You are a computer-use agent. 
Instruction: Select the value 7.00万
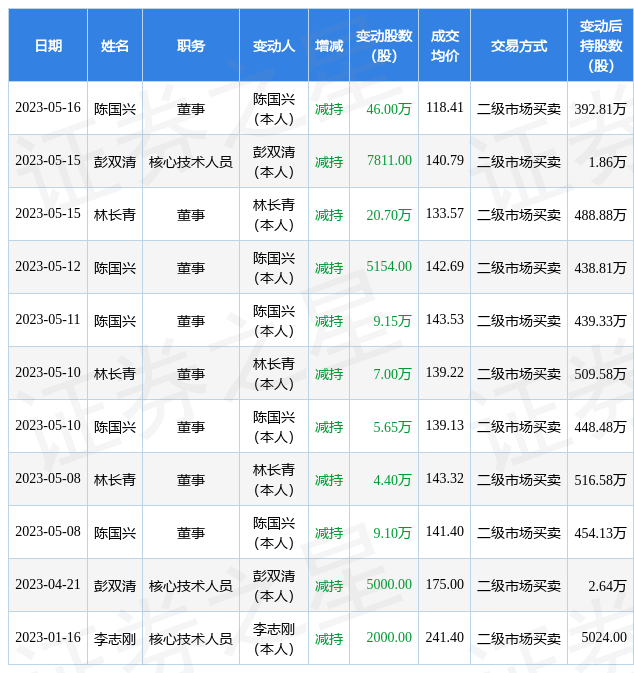point(392,374)
